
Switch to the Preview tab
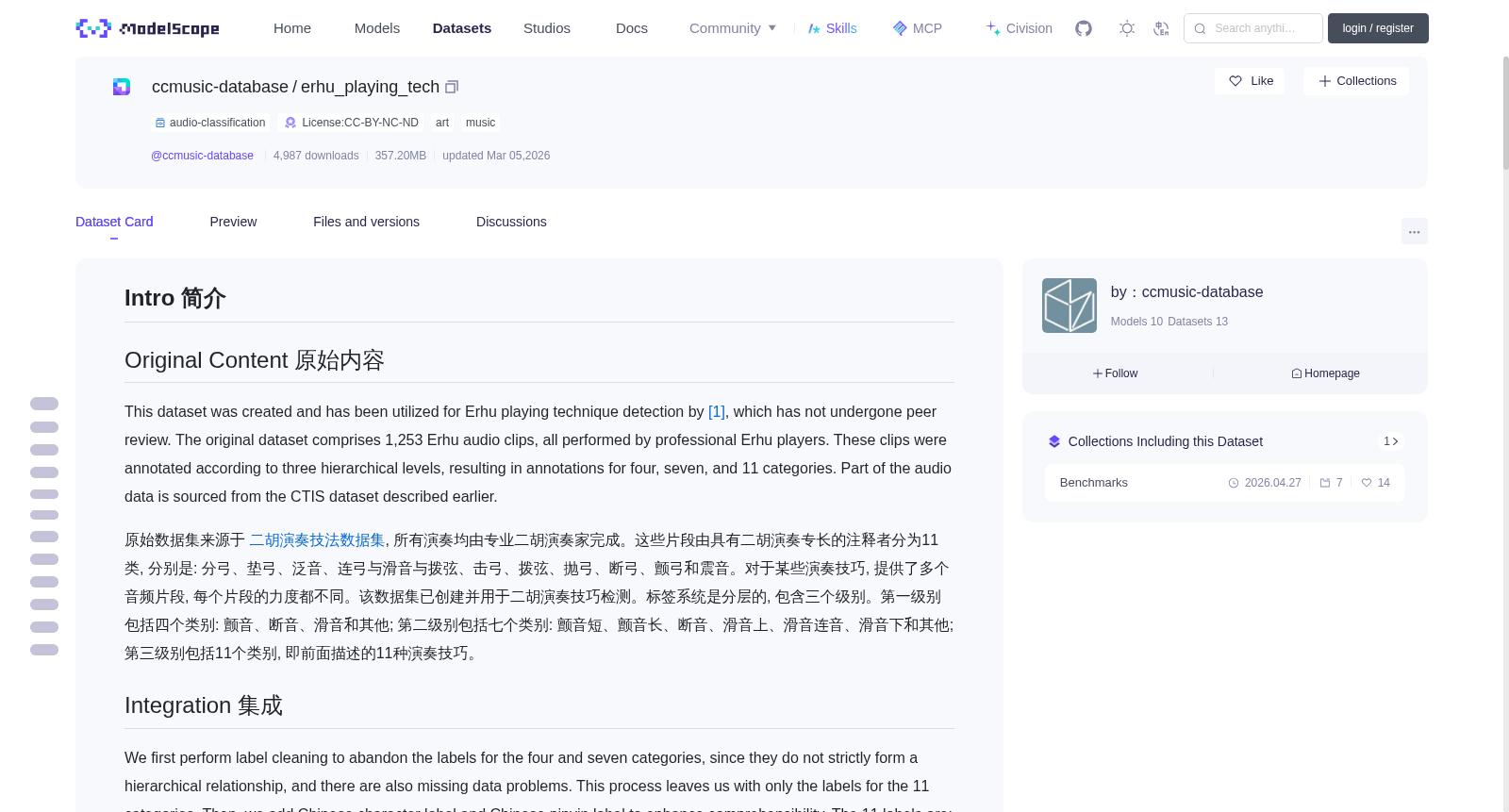pyautogui.click(x=233, y=222)
